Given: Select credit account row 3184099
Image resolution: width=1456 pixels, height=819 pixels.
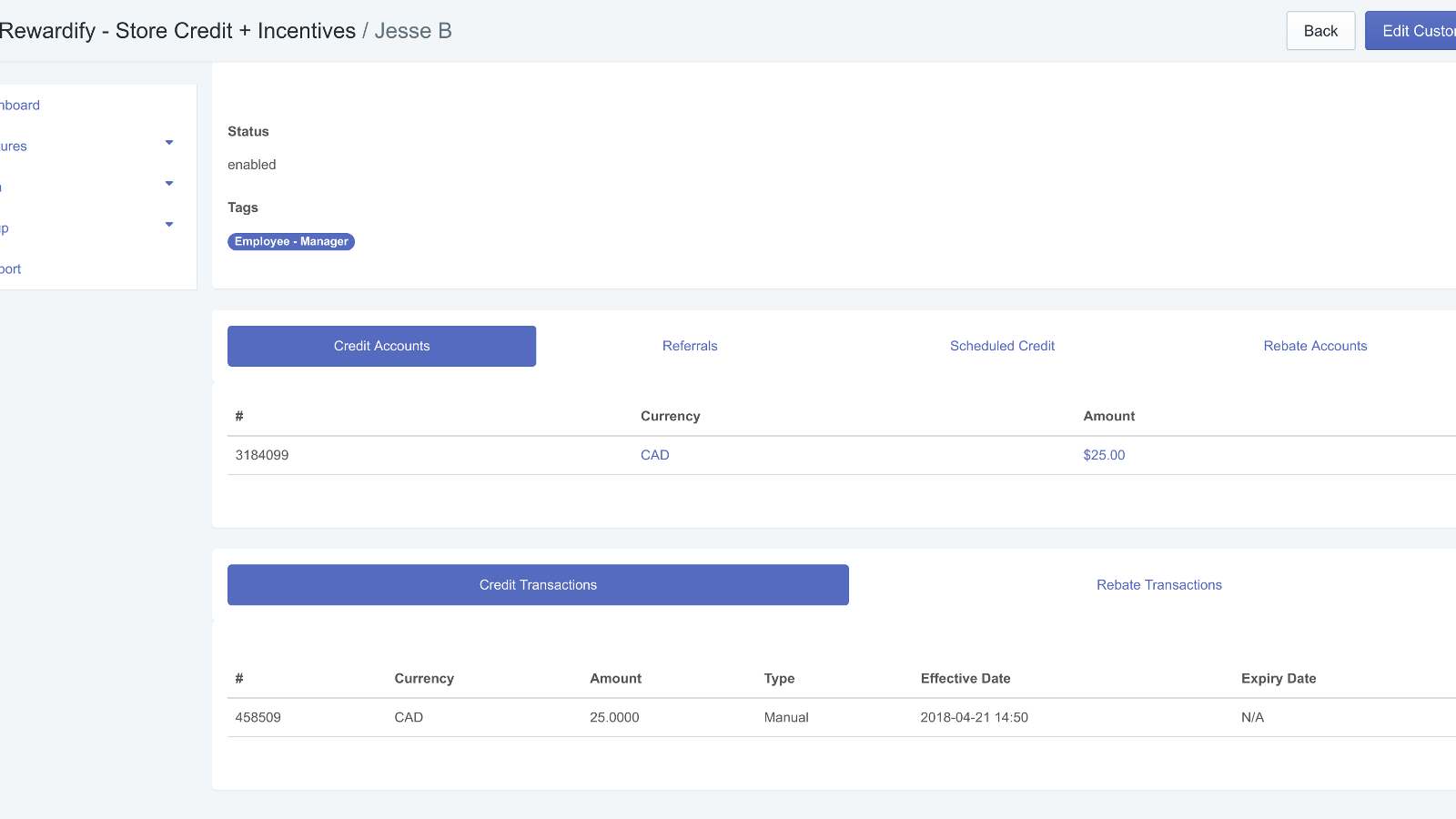Looking at the screenshot, I should pyautogui.click(x=262, y=456).
